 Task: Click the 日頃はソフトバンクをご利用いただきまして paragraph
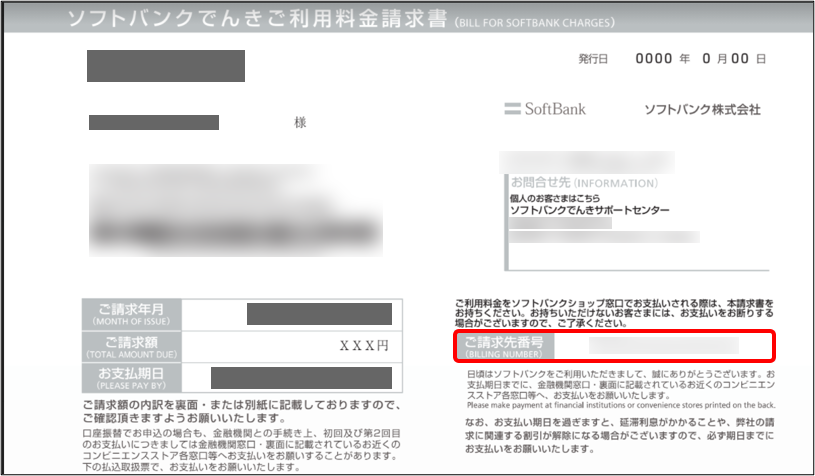click(621, 385)
